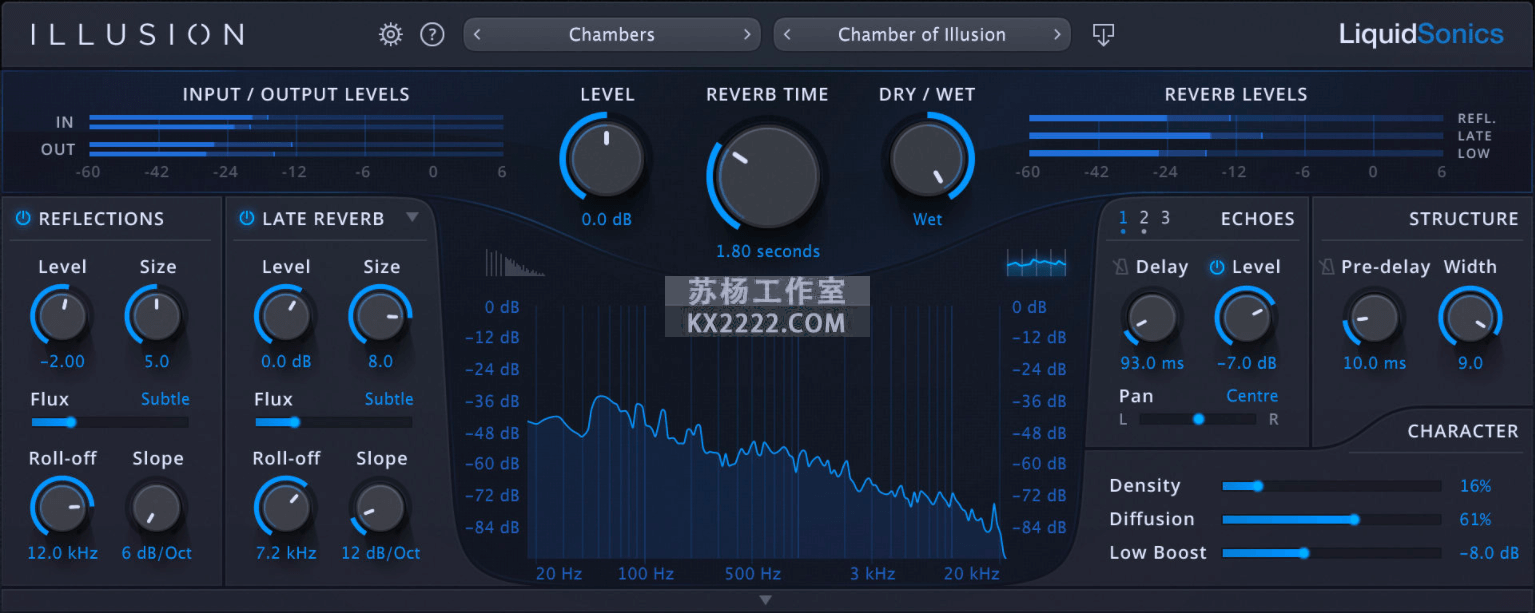
Task: Select Echoes tab 3
Action: pos(1165,218)
